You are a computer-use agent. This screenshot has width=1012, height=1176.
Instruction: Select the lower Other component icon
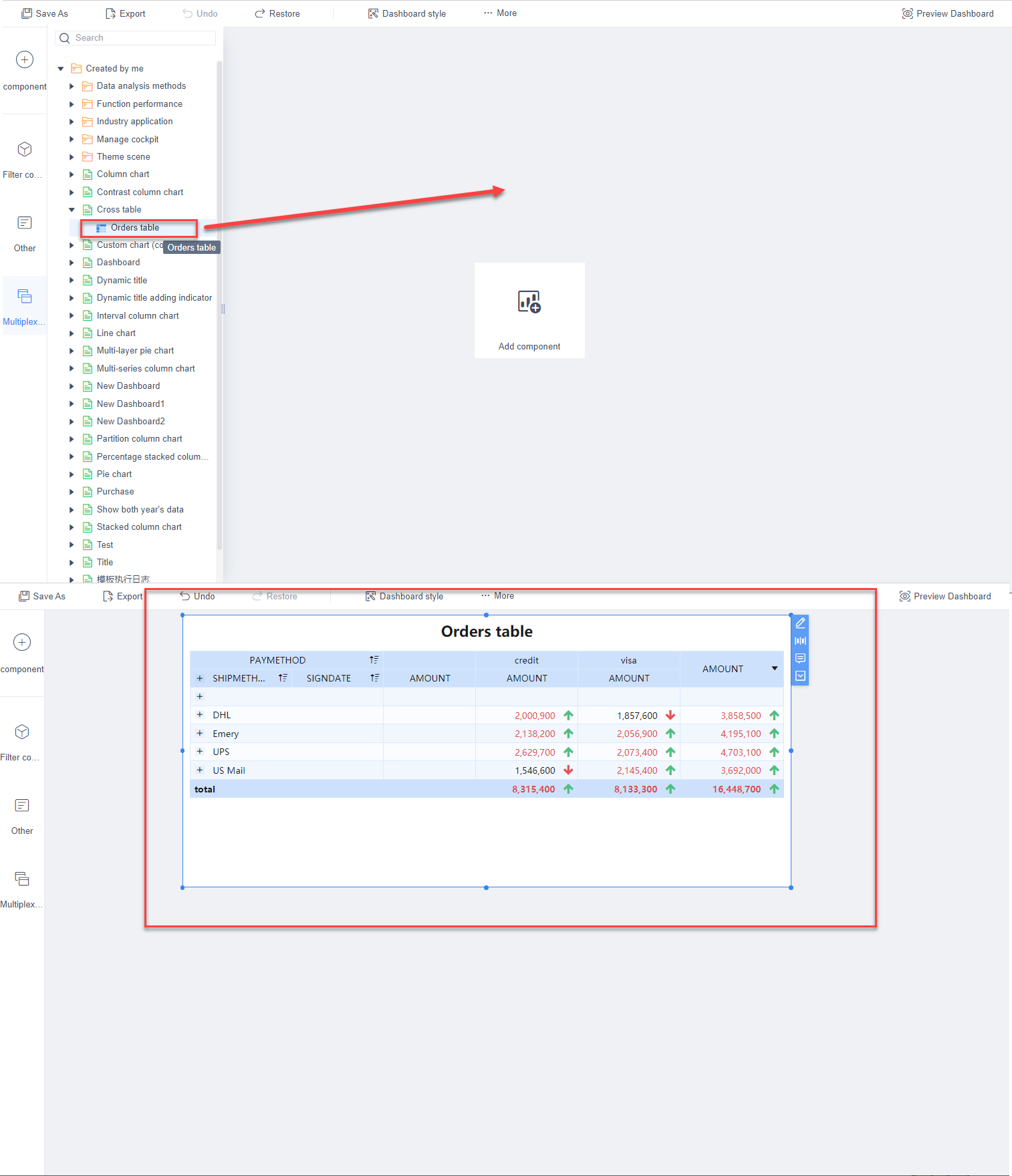click(x=22, y=805)
